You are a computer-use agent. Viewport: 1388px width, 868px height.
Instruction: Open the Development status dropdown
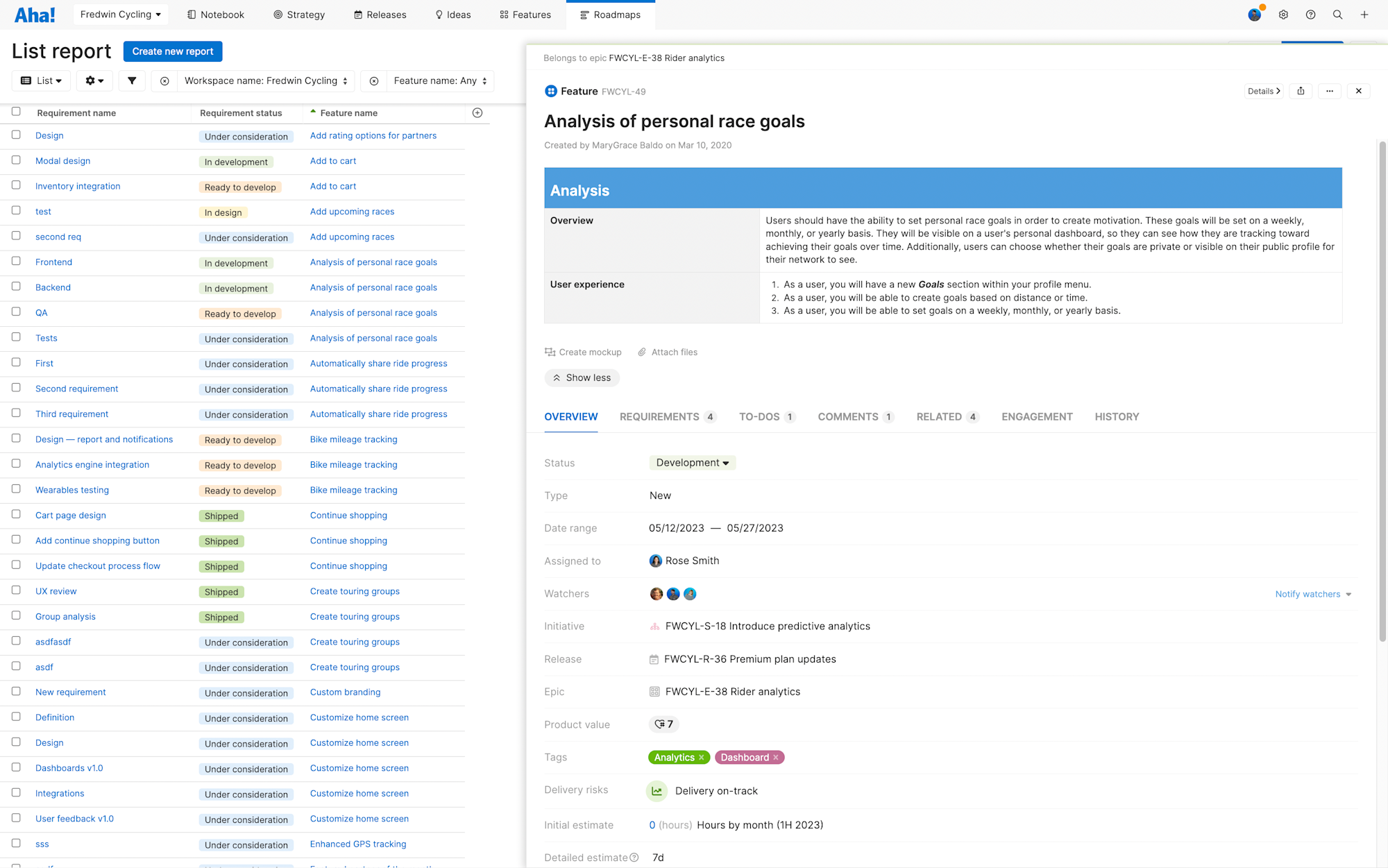(x=692, y=463)
